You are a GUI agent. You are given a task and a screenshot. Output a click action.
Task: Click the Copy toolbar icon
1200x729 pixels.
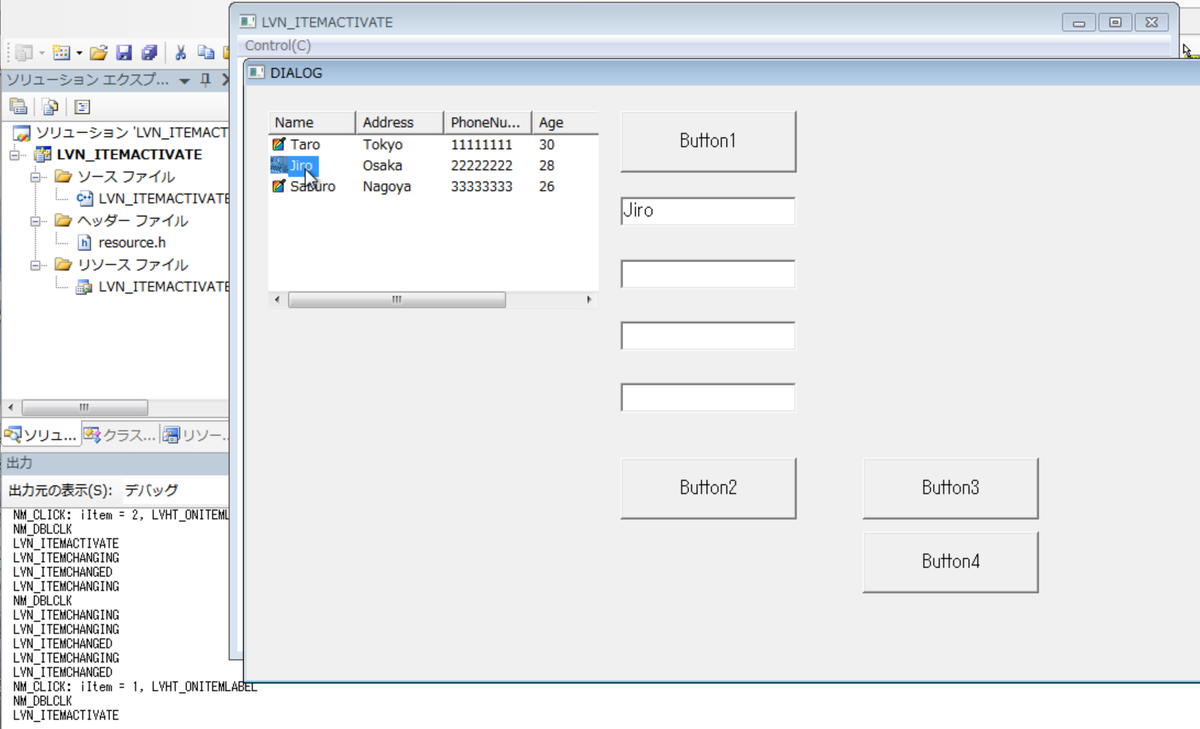tap(206, 53)
